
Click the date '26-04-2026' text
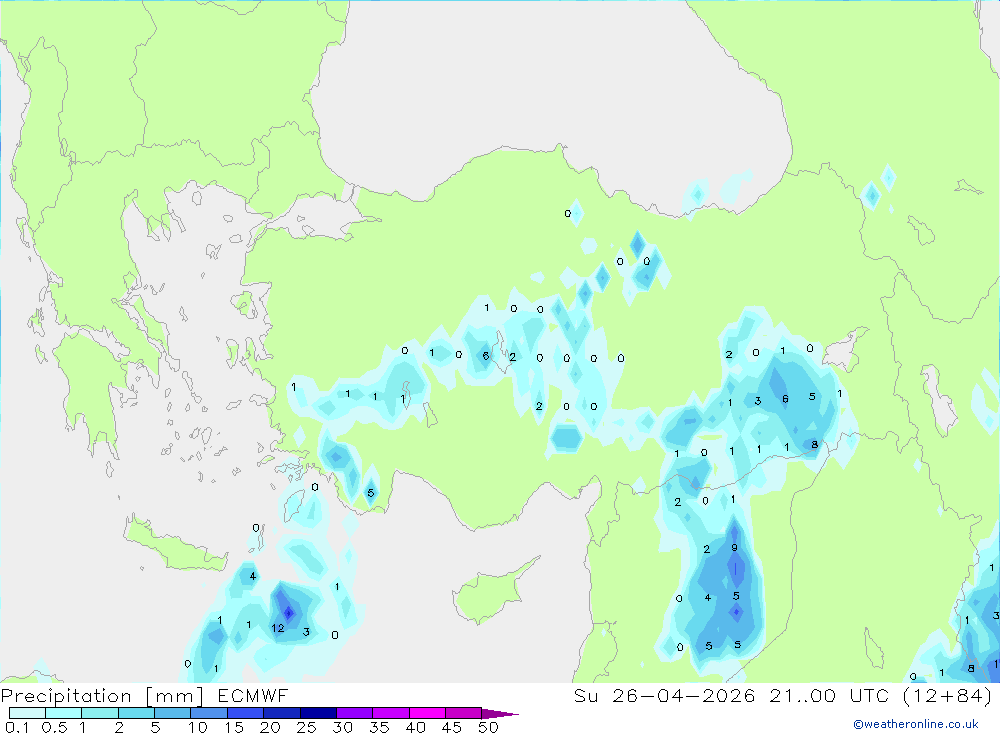coord(684,695)
